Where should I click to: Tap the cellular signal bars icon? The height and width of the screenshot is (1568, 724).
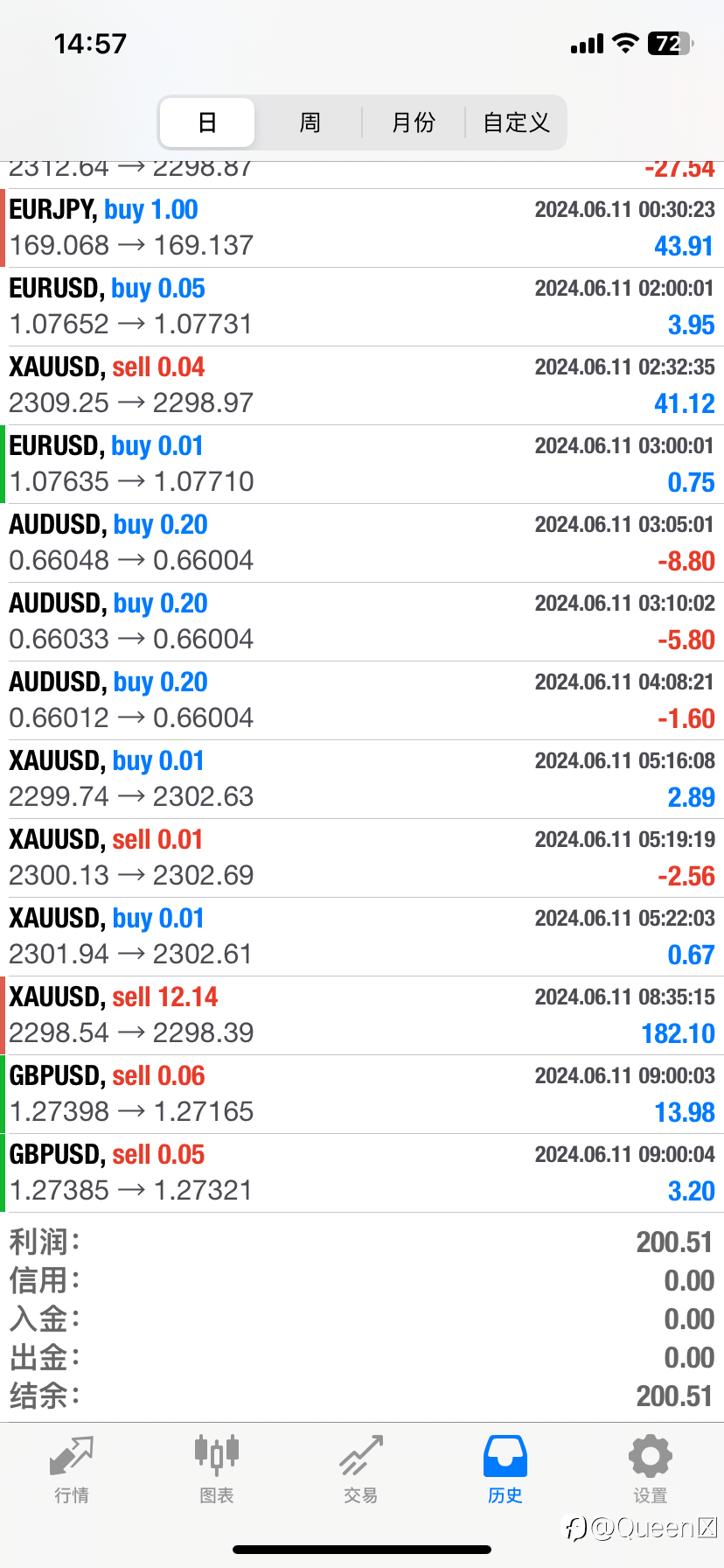pos(587,44)
